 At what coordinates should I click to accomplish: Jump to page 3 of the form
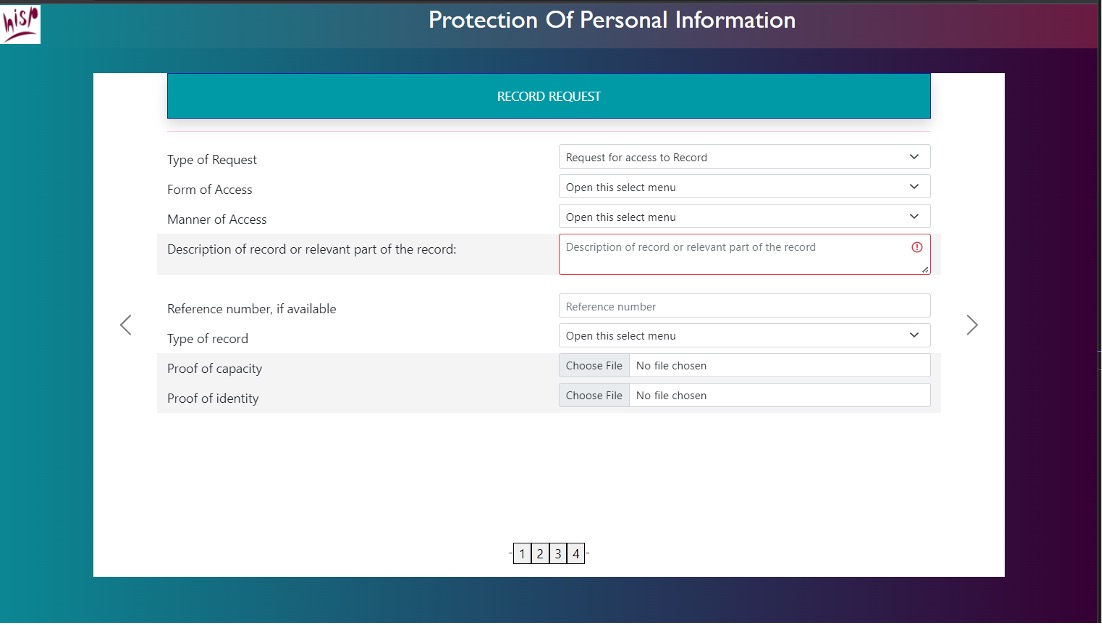pos(558,554)
